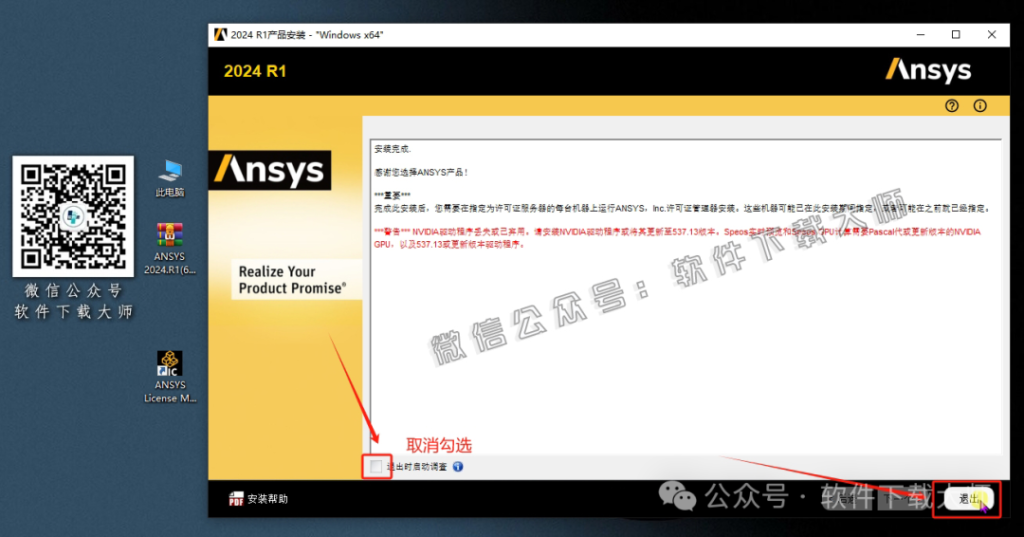Select the ANSYS License Manager desktop shortcut
1024x537 pixels.
click(170, 377)
